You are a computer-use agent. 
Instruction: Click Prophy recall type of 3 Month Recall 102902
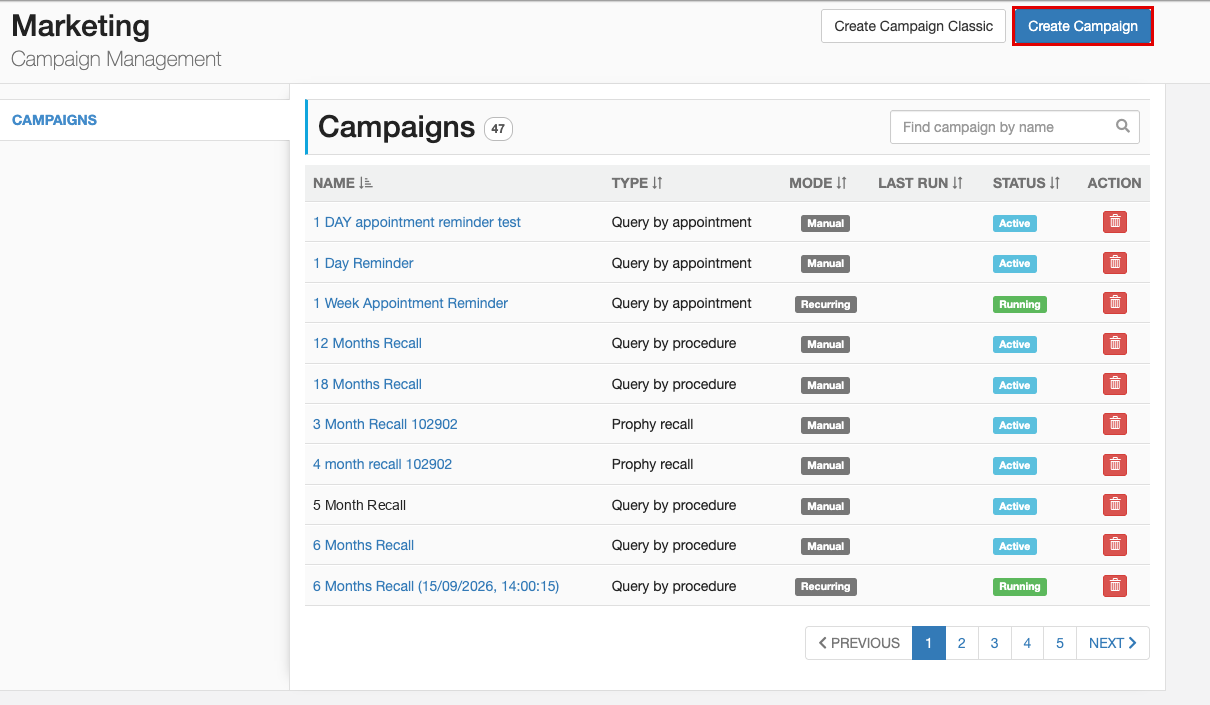coord(652,424)
